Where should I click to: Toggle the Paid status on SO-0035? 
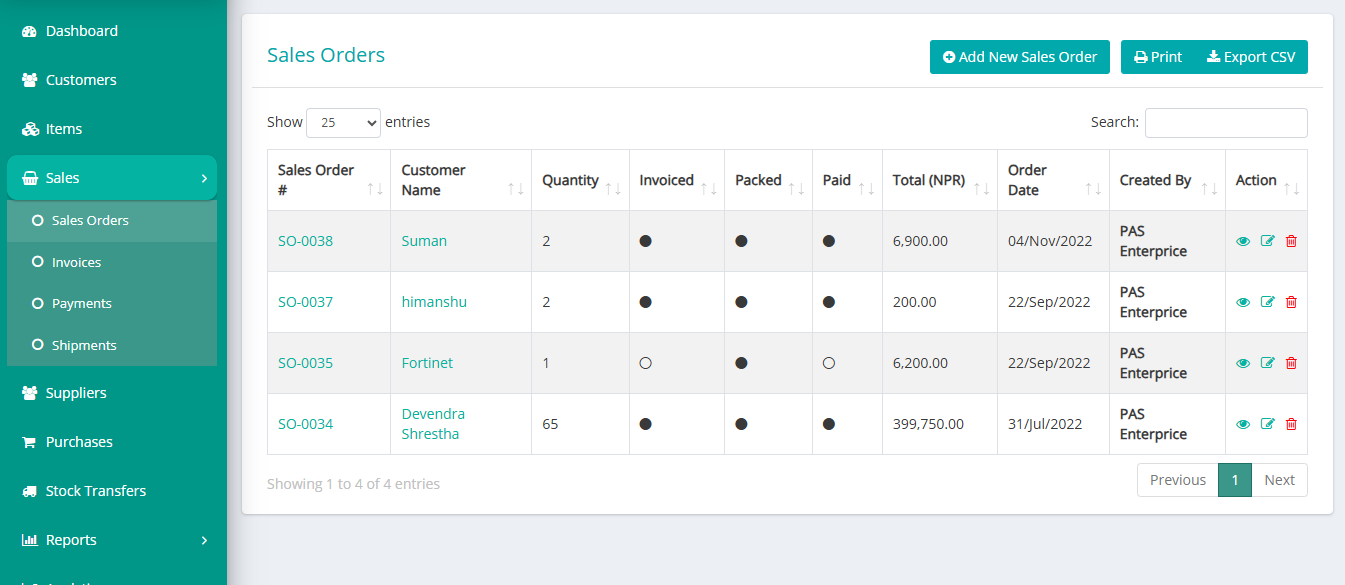829,362
